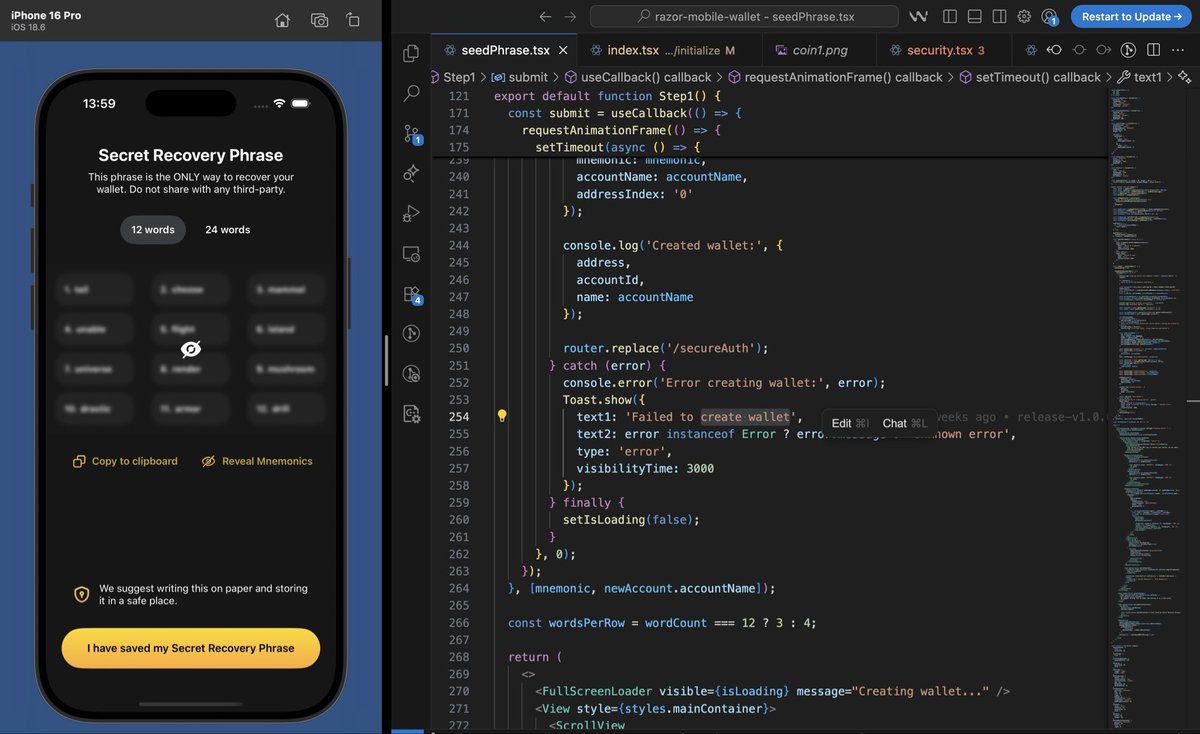
Task: Click the sticky line 'export default function Step1()'
Action: tap(607, 96)
